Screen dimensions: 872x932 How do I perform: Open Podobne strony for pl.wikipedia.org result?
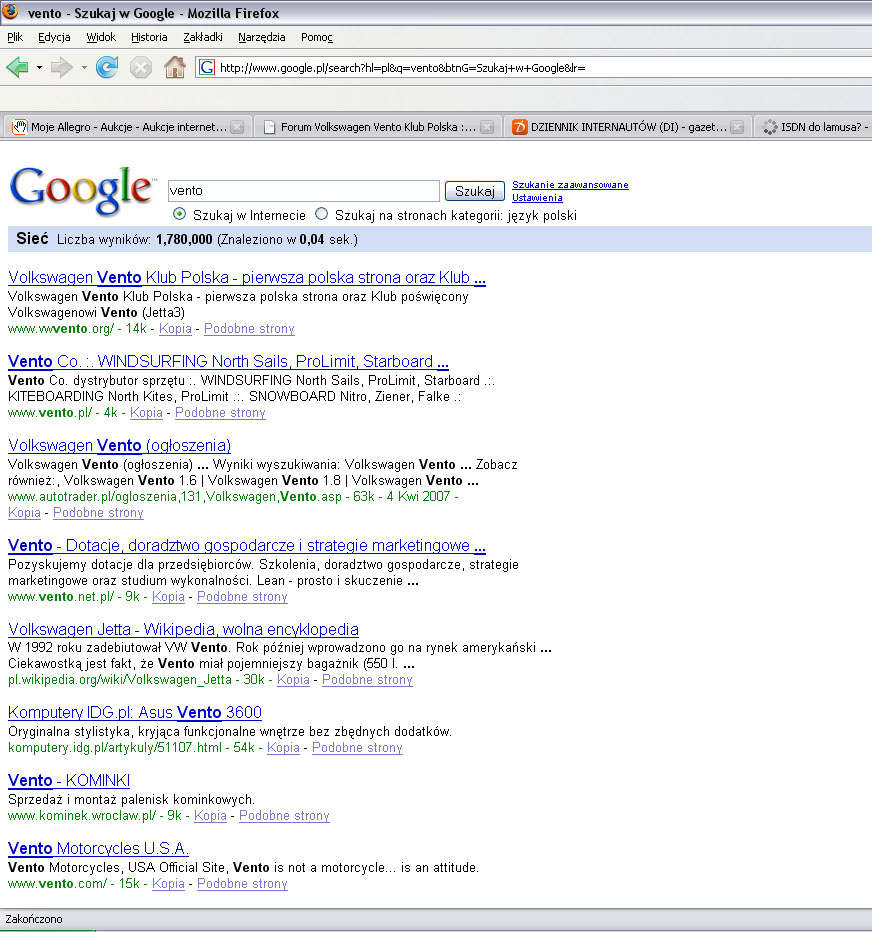click(x=367, y=679)
